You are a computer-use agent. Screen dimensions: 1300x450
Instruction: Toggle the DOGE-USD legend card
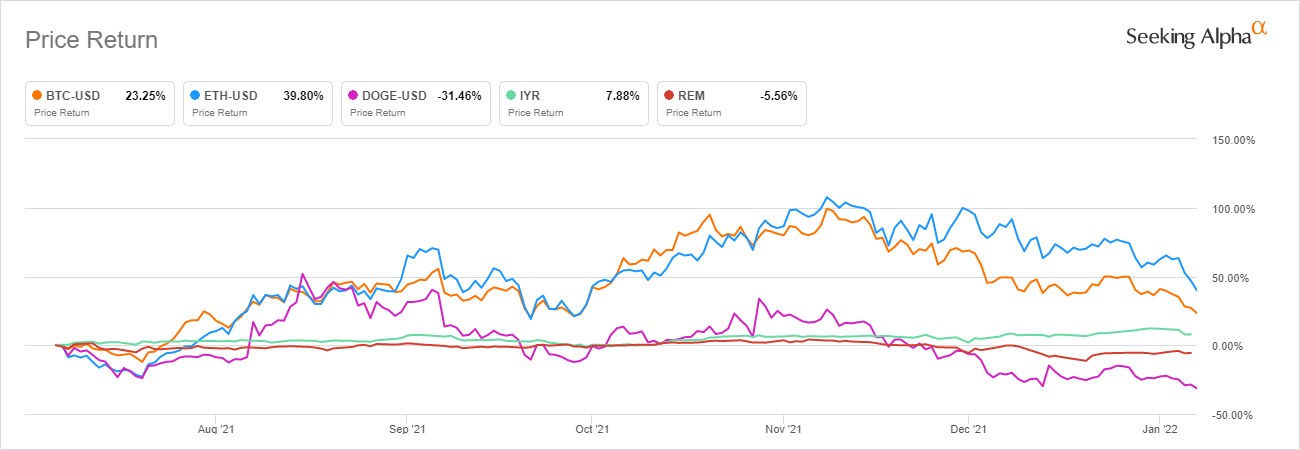point(415,103)
